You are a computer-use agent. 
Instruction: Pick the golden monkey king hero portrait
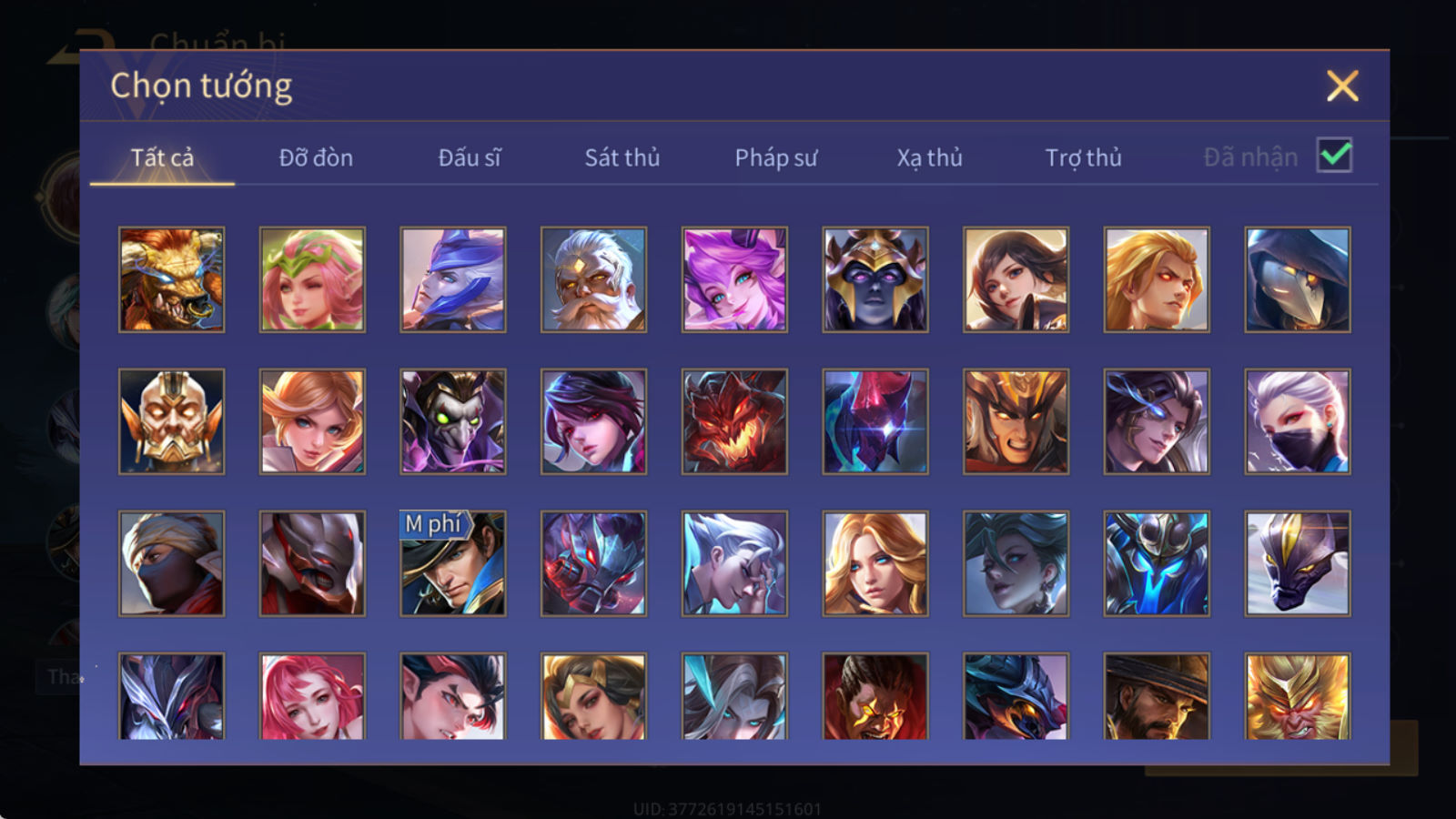[1298, 696]
